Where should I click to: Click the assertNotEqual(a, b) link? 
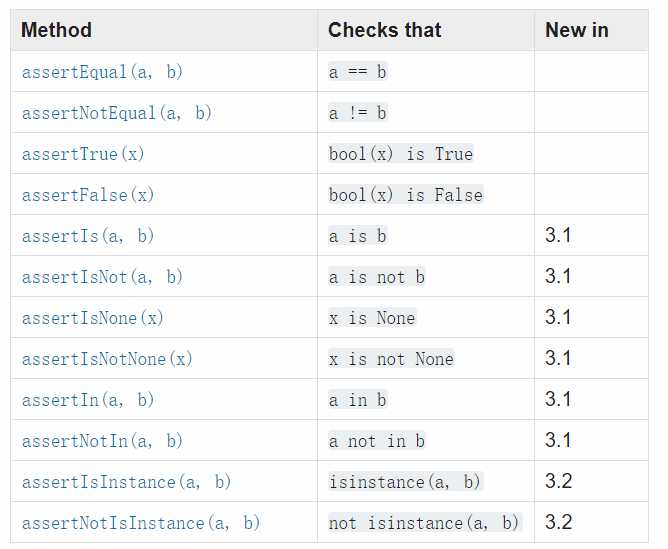(117, 113)
